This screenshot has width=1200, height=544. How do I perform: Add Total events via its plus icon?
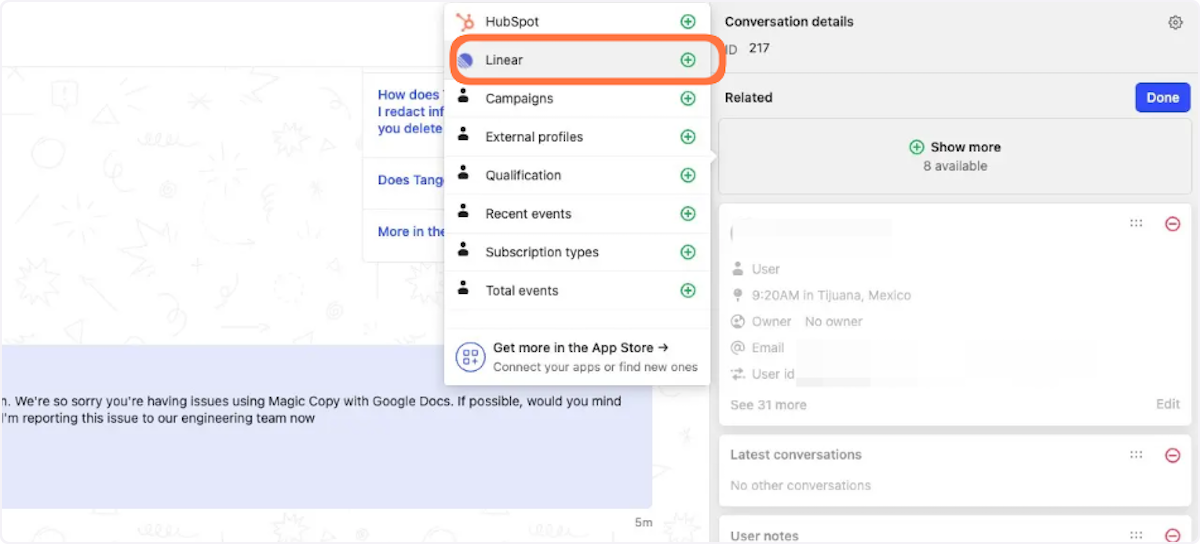(x=688, y=291)
